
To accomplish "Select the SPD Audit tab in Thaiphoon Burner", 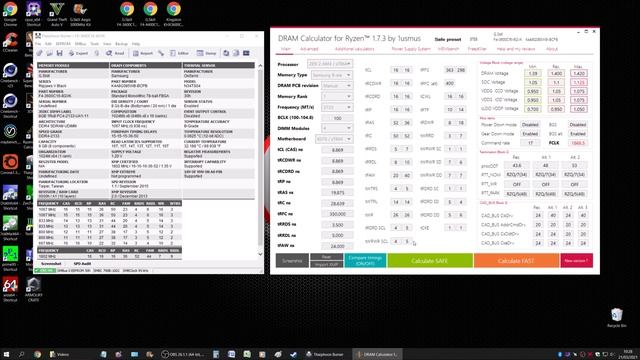I will [x=82, y=264].
